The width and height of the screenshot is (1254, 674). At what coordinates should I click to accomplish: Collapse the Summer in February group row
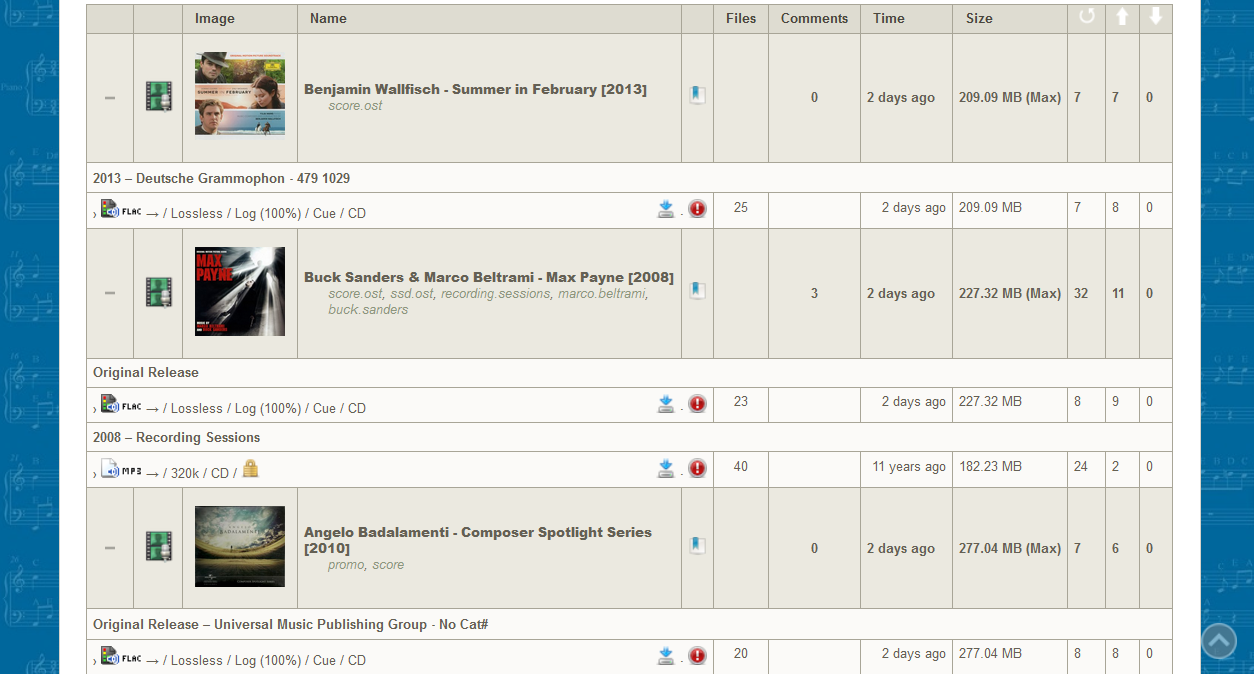(110, 98)
